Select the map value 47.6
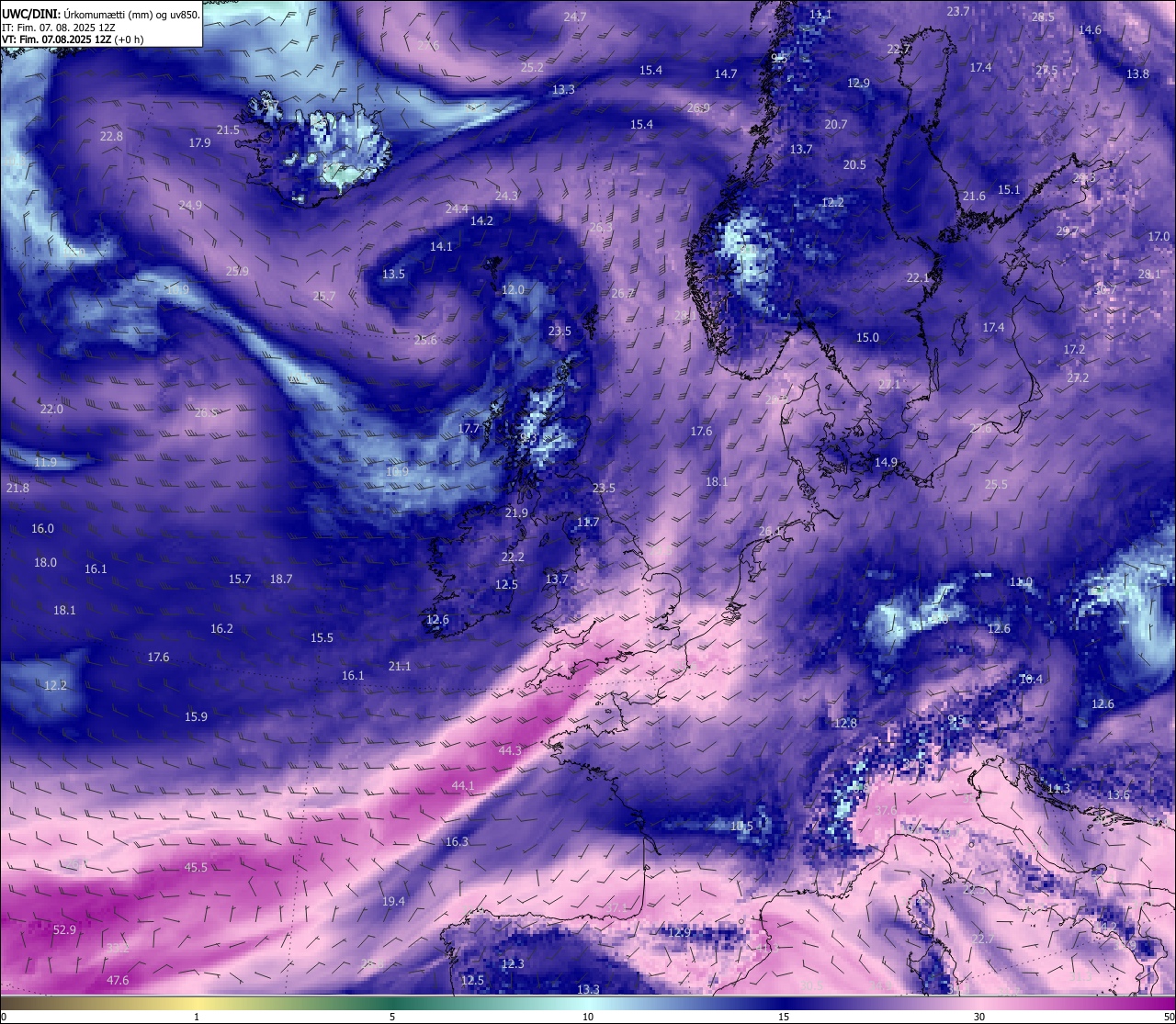 (118, 980)
